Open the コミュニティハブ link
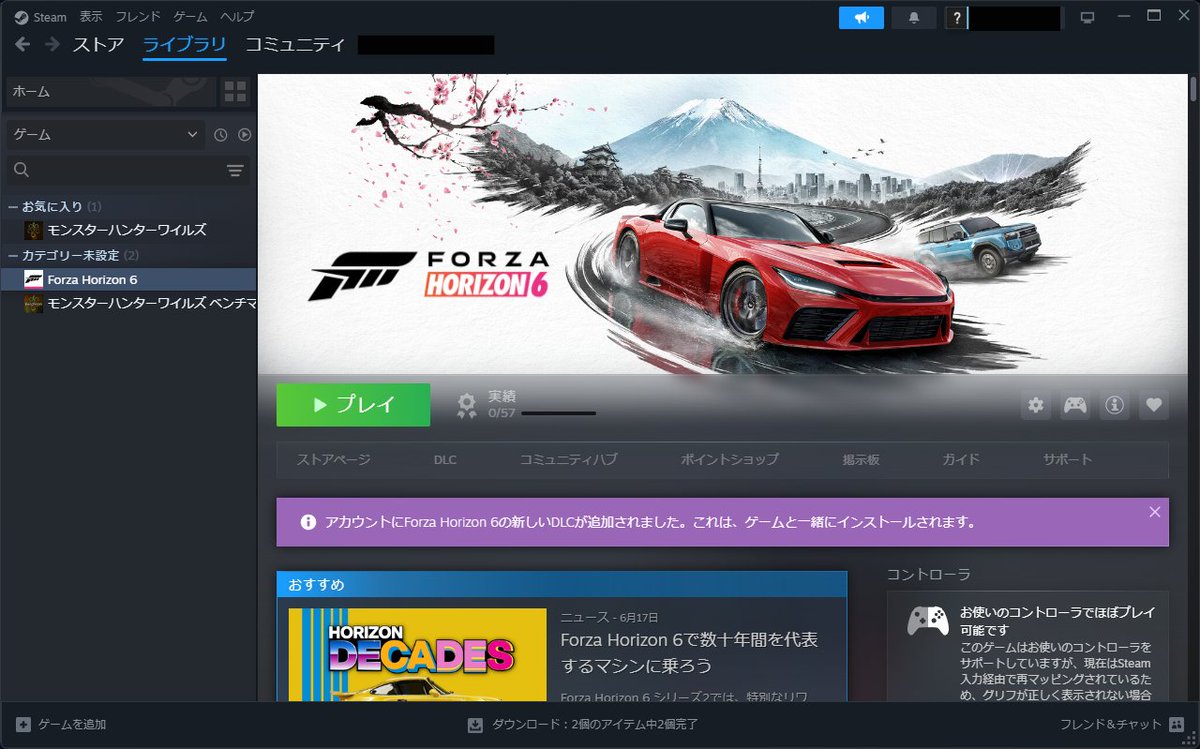 click(x=568, y=460)
